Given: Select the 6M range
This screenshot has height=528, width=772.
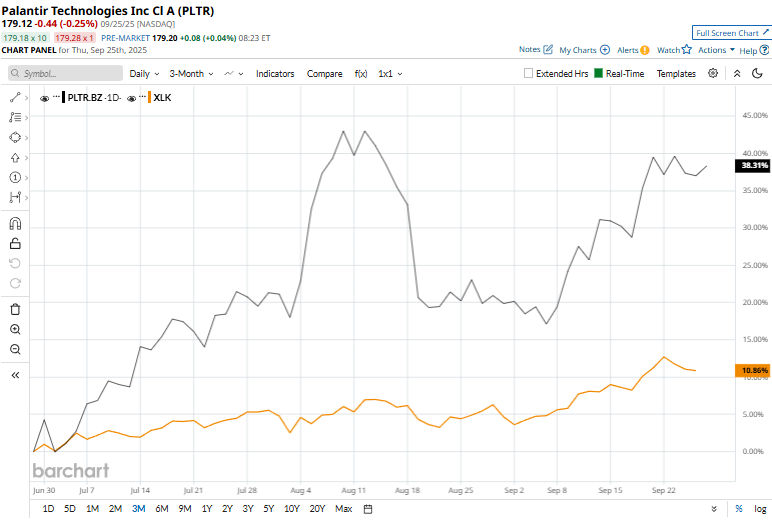Looking at the screenshot, I should point(162,509).
